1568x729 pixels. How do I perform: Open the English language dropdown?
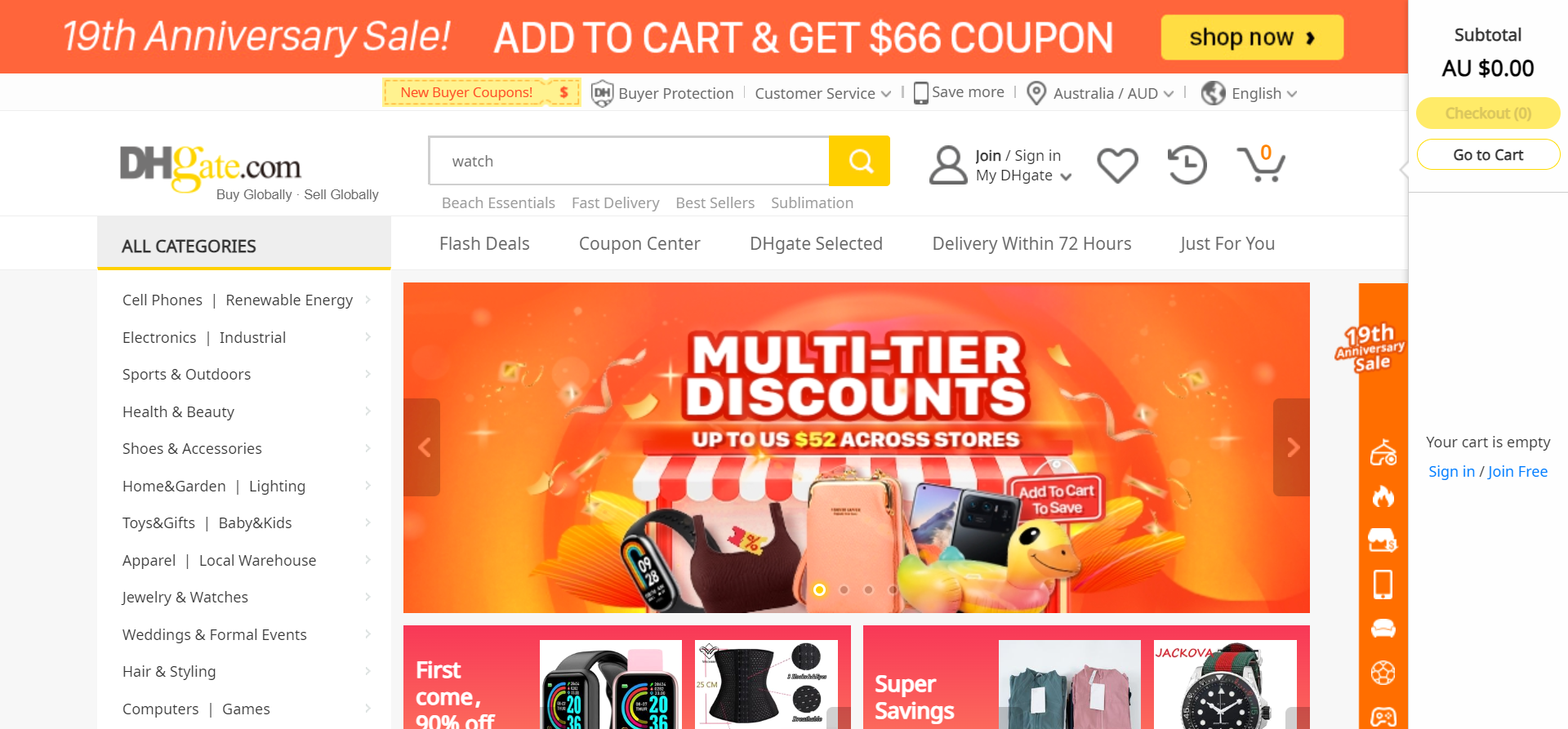point(1249,93)
